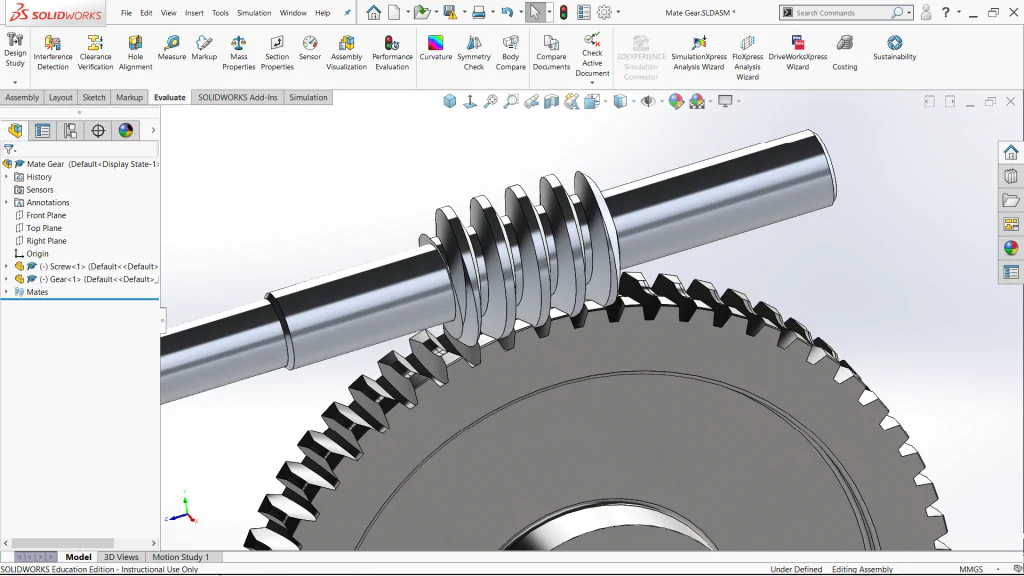Image resolution: width=1024 pixels, height=576 pixels.
Task: Open the Tools menu
Action: tap(220, 12)
